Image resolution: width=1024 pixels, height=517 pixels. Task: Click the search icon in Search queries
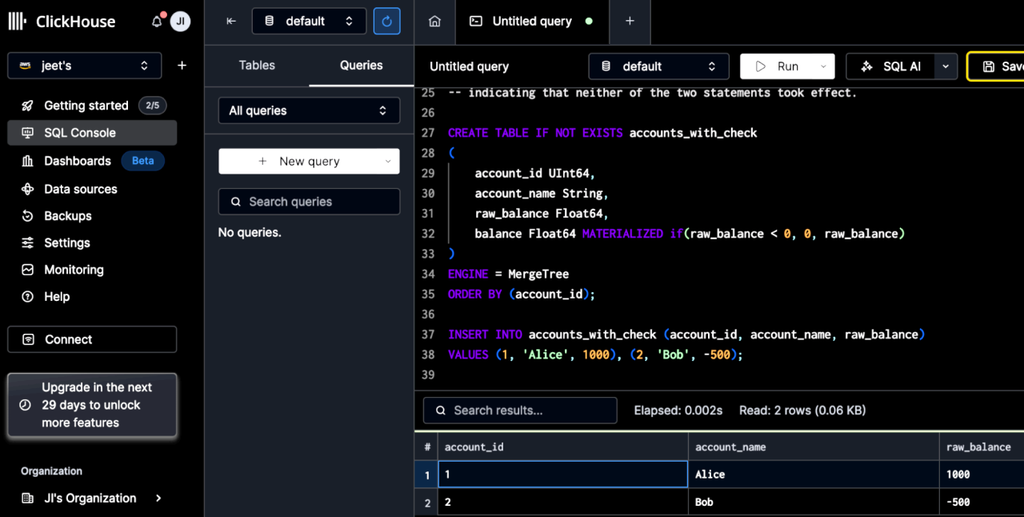236,202
